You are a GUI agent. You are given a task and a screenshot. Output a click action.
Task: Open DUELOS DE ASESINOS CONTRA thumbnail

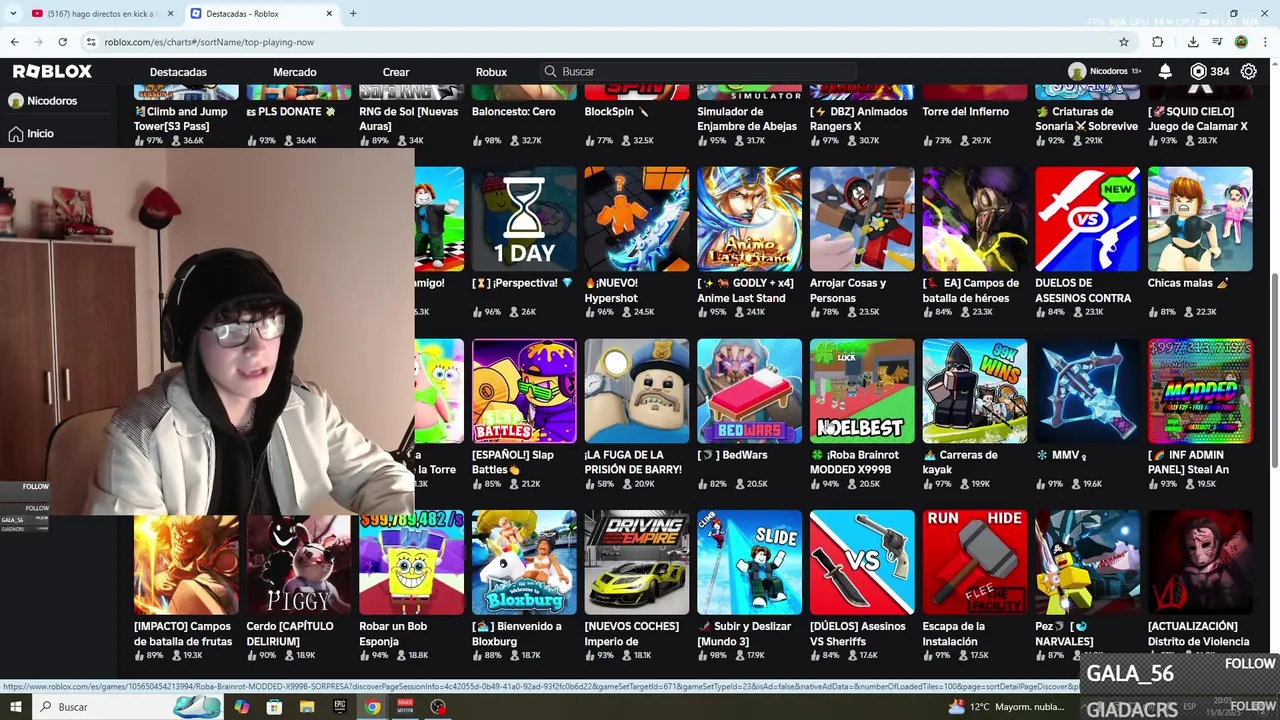1087,219
